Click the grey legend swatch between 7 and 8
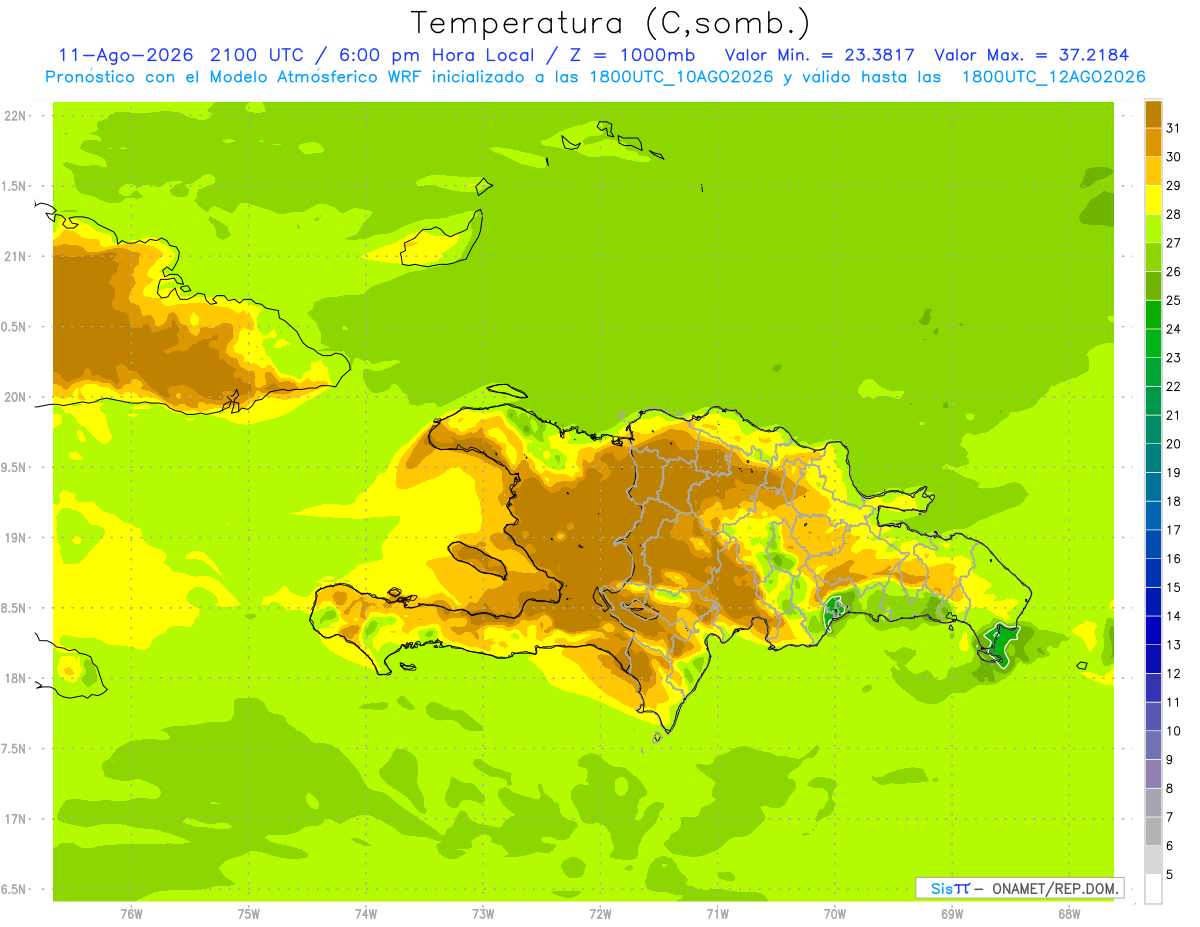This screenshot has height=927, width=1200. coord(1153,802)
